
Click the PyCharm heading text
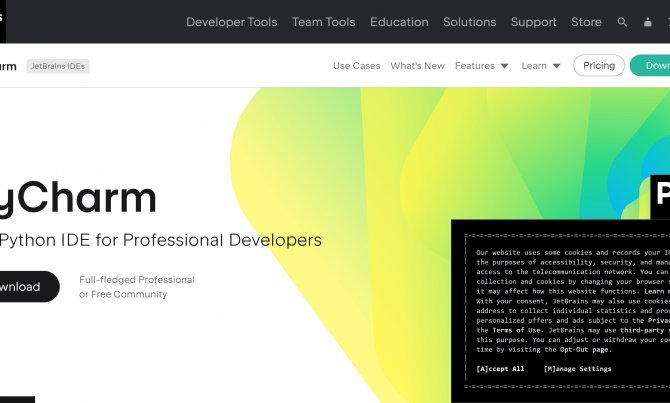[x=78, y=197]
